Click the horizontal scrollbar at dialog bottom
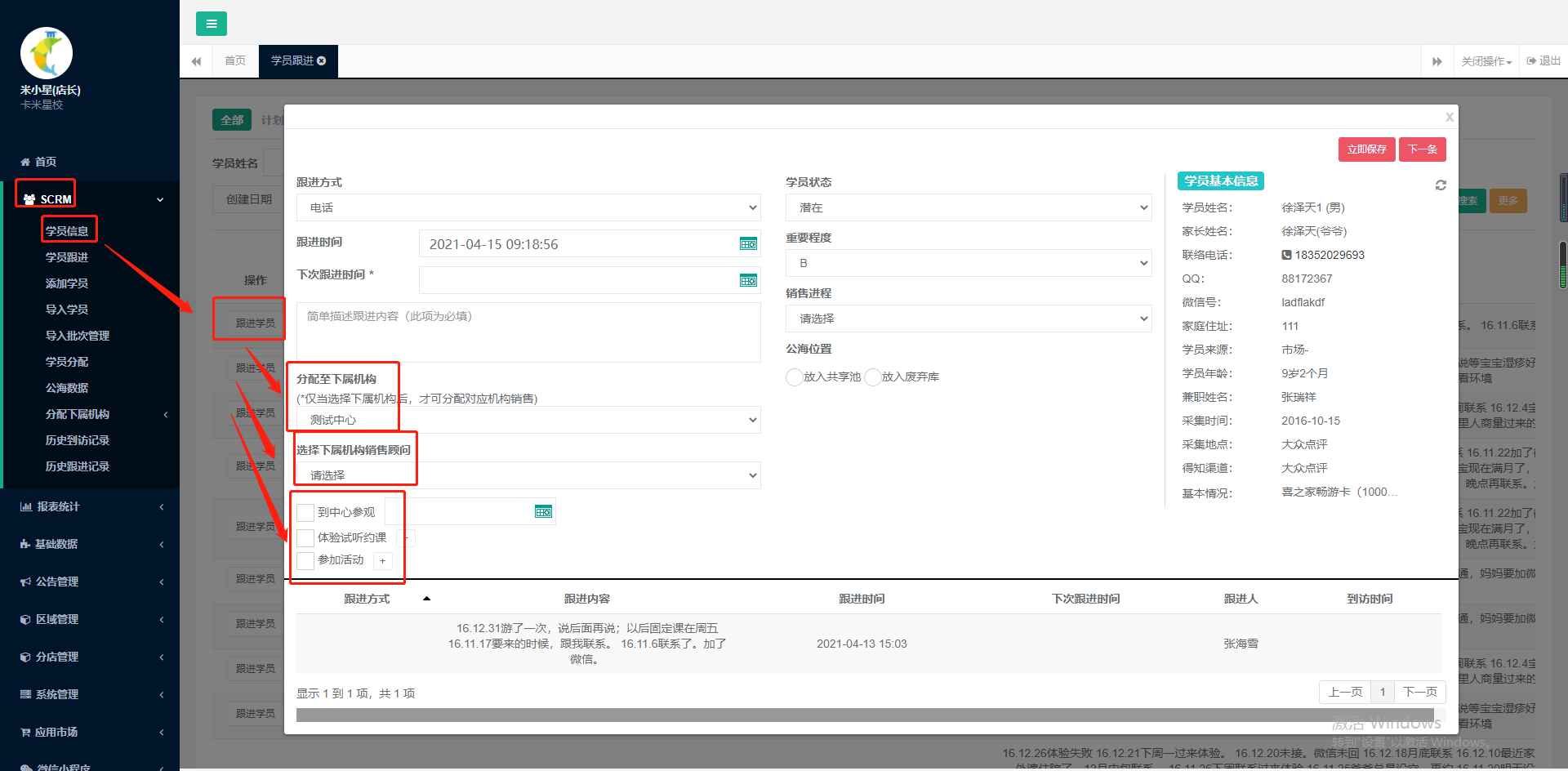 [x=865, y=715]
